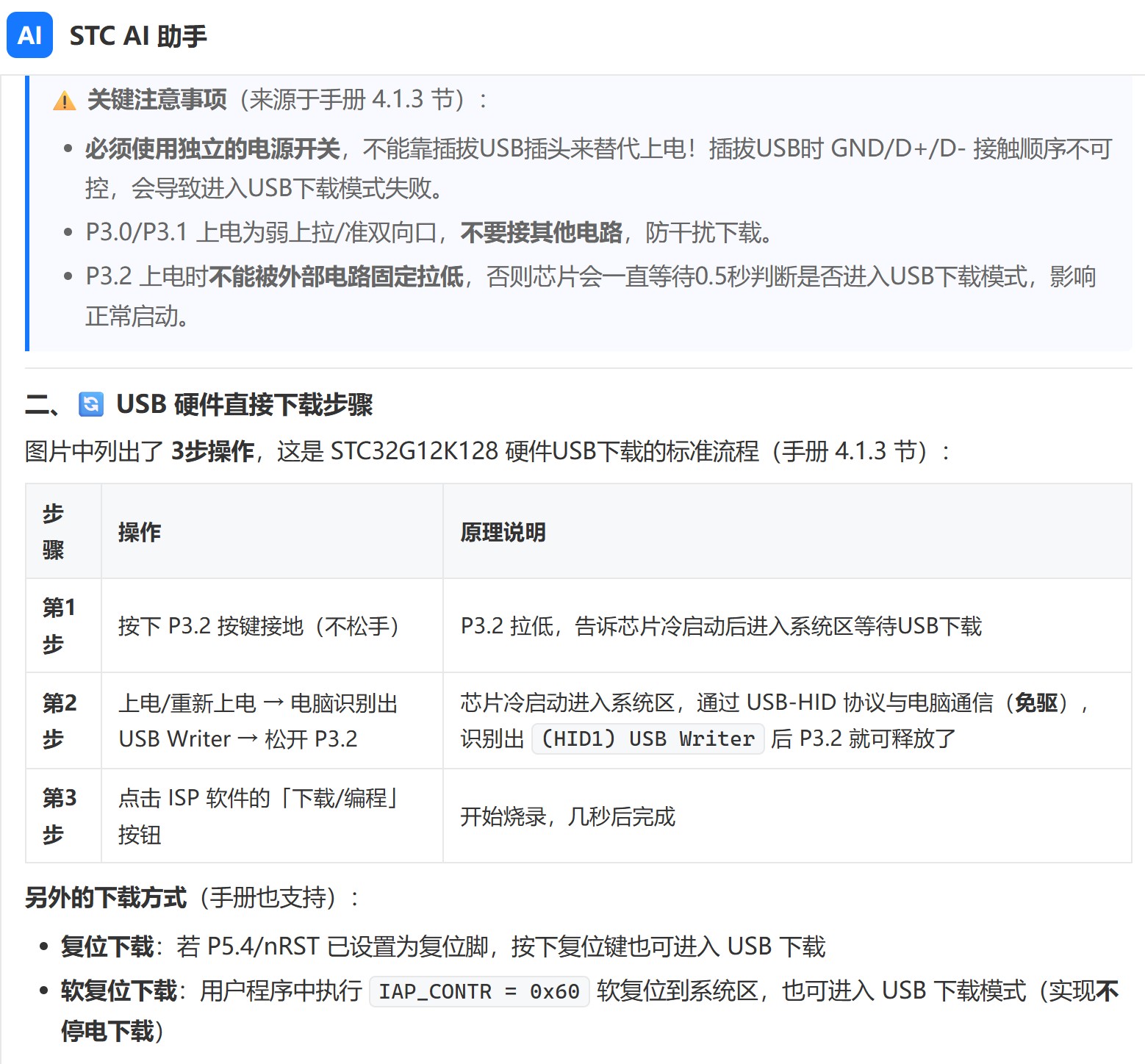
Task: Click the (HID1) USB Writer code snippet
Action: click(x=647, y=738)
